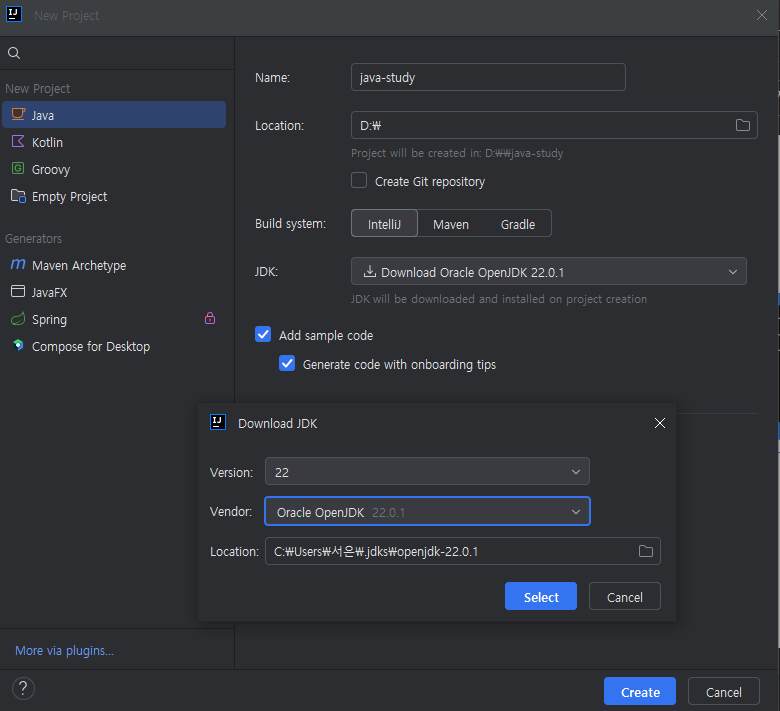Select Java project type
The width and height of the screenshot is (780, 711).
click(x=114, y=115)
